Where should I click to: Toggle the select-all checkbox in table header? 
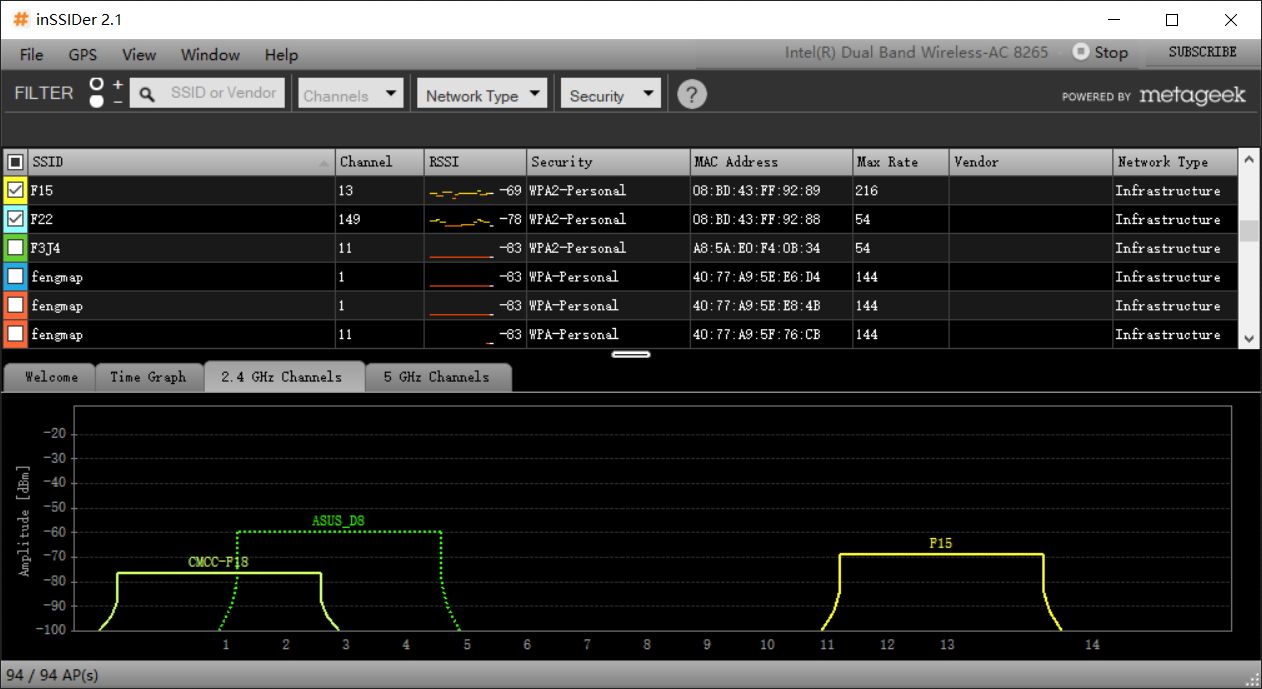coord(15,162)
